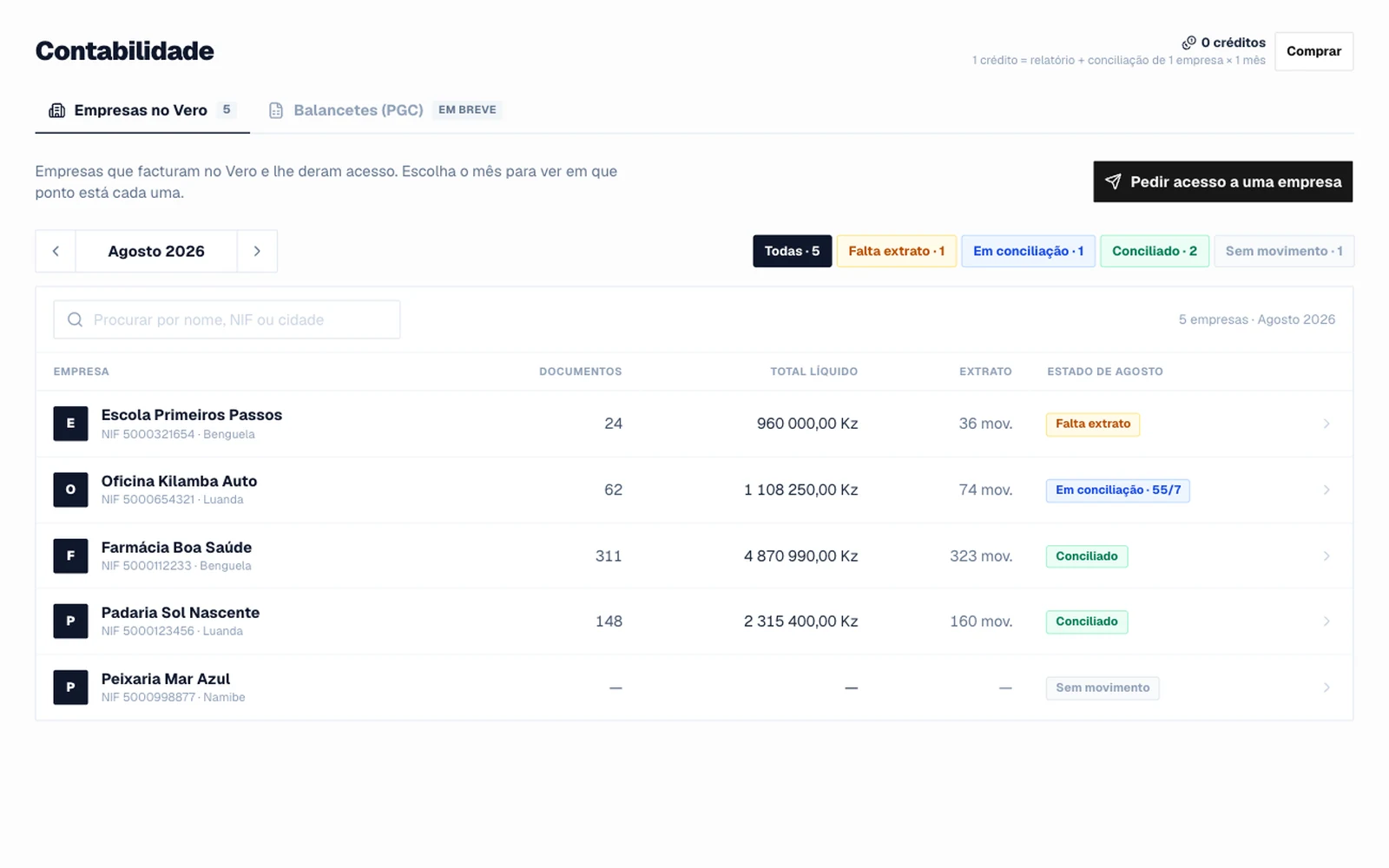
Task: Switch to Empresas no Vero tab
Action: coord(142,110)
